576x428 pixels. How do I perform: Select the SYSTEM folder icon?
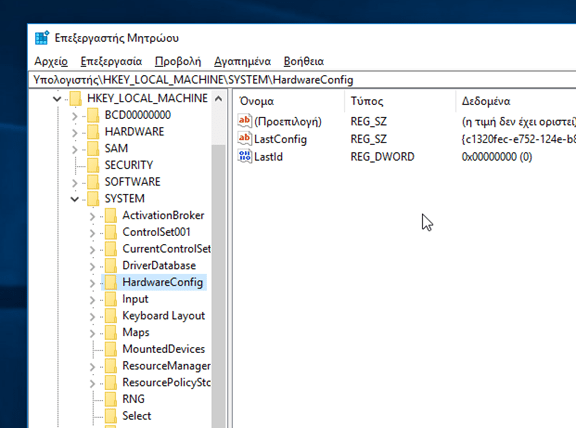click(x=93, y=198)
